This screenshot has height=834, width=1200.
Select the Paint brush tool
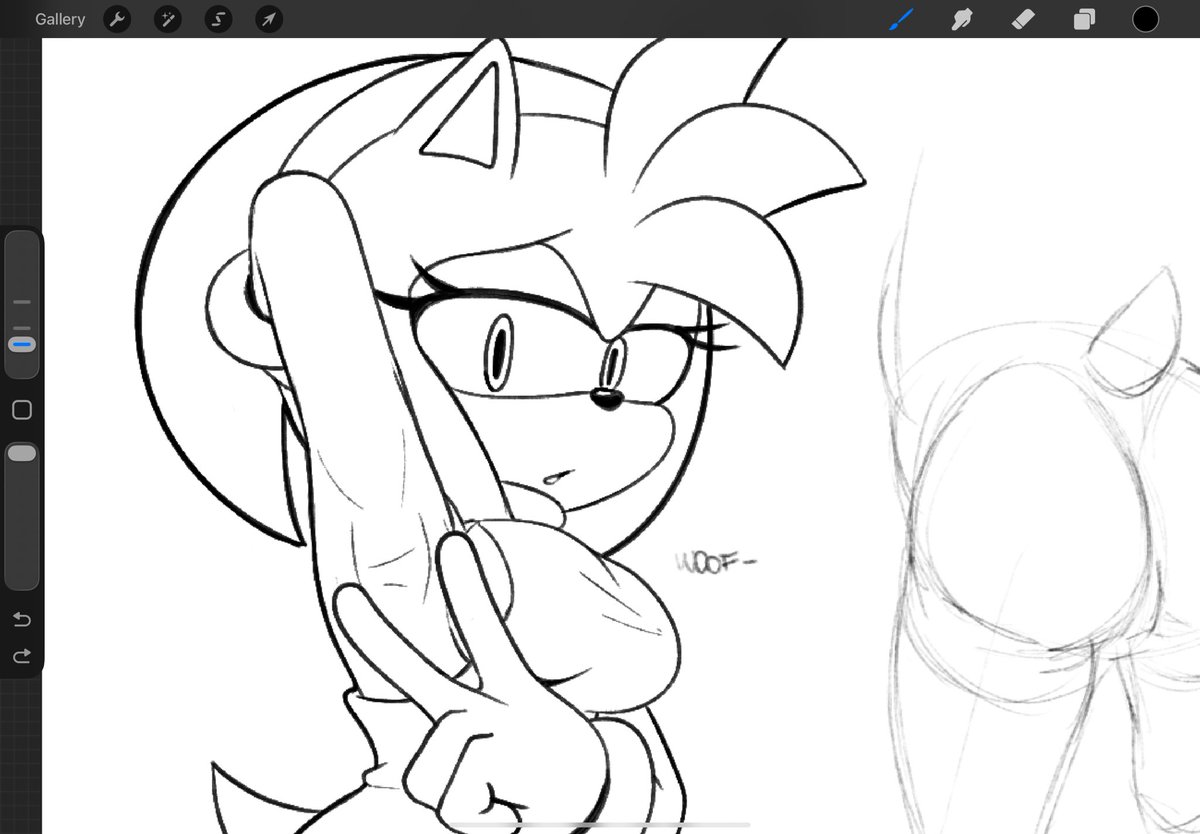[902, 19]
